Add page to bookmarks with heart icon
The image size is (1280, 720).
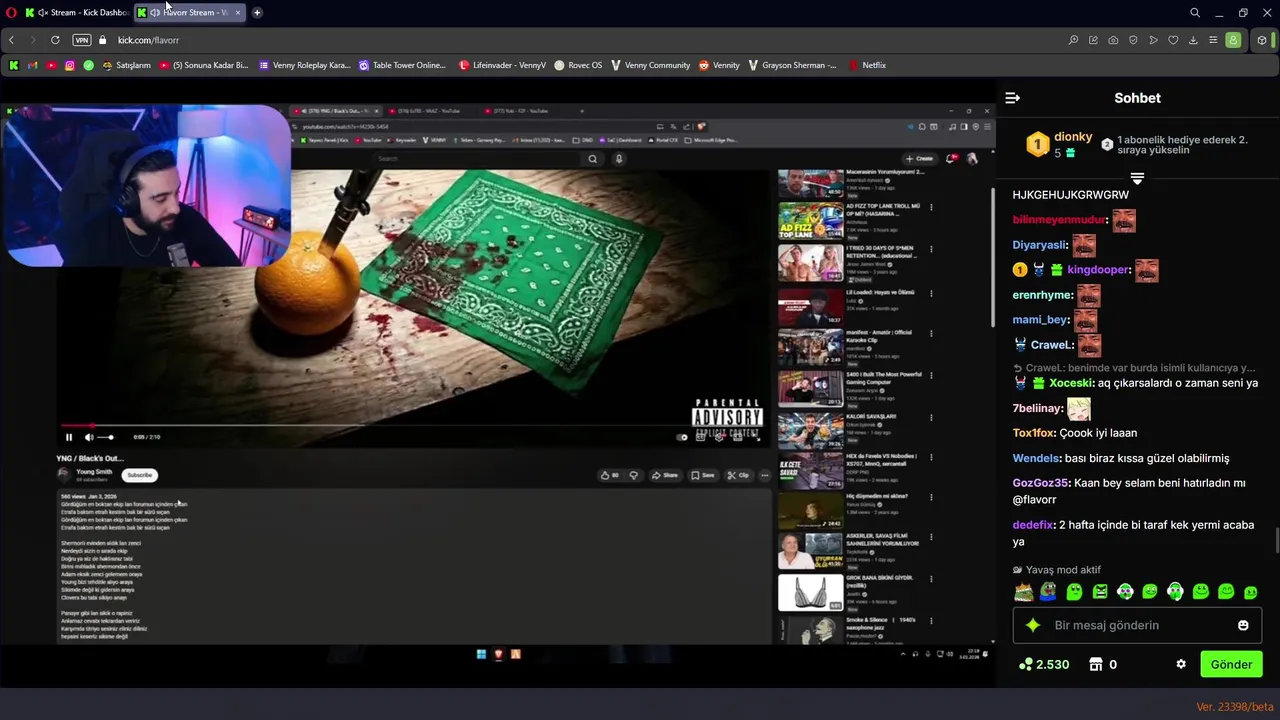[1173, 40]
